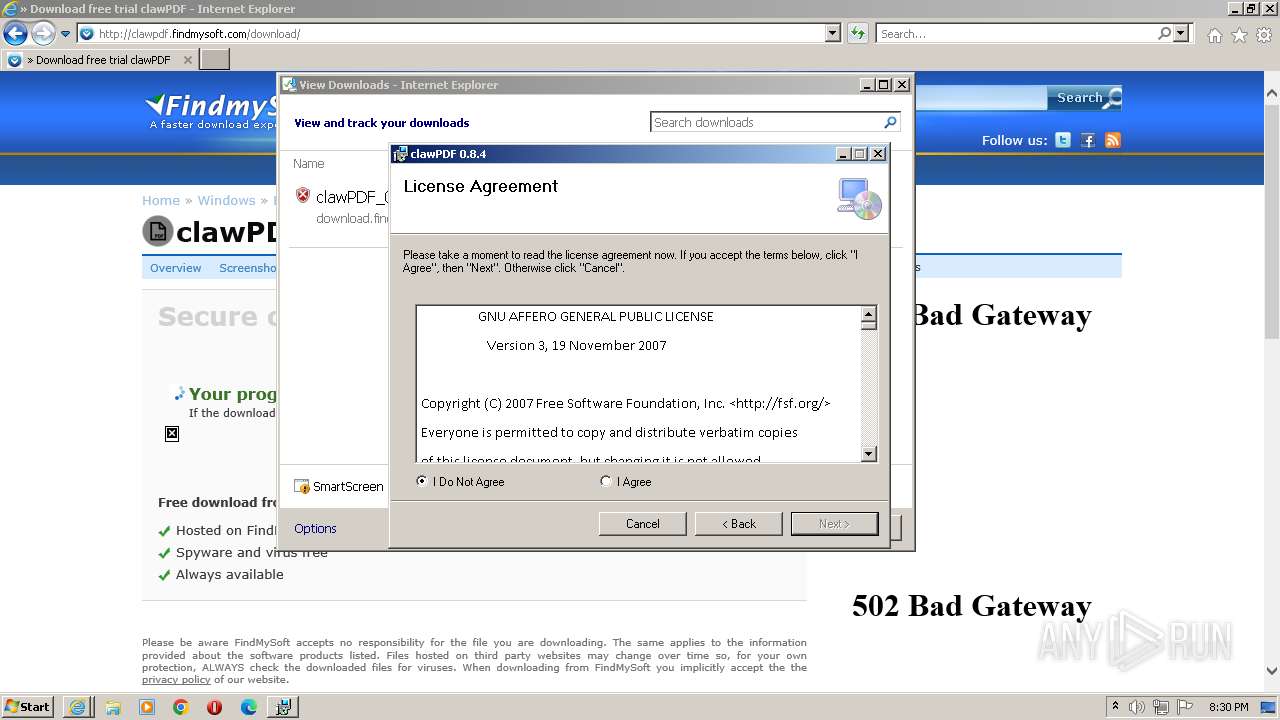Click the network tray icon
Screen dimensions: 1280x720
point(1159,707)
